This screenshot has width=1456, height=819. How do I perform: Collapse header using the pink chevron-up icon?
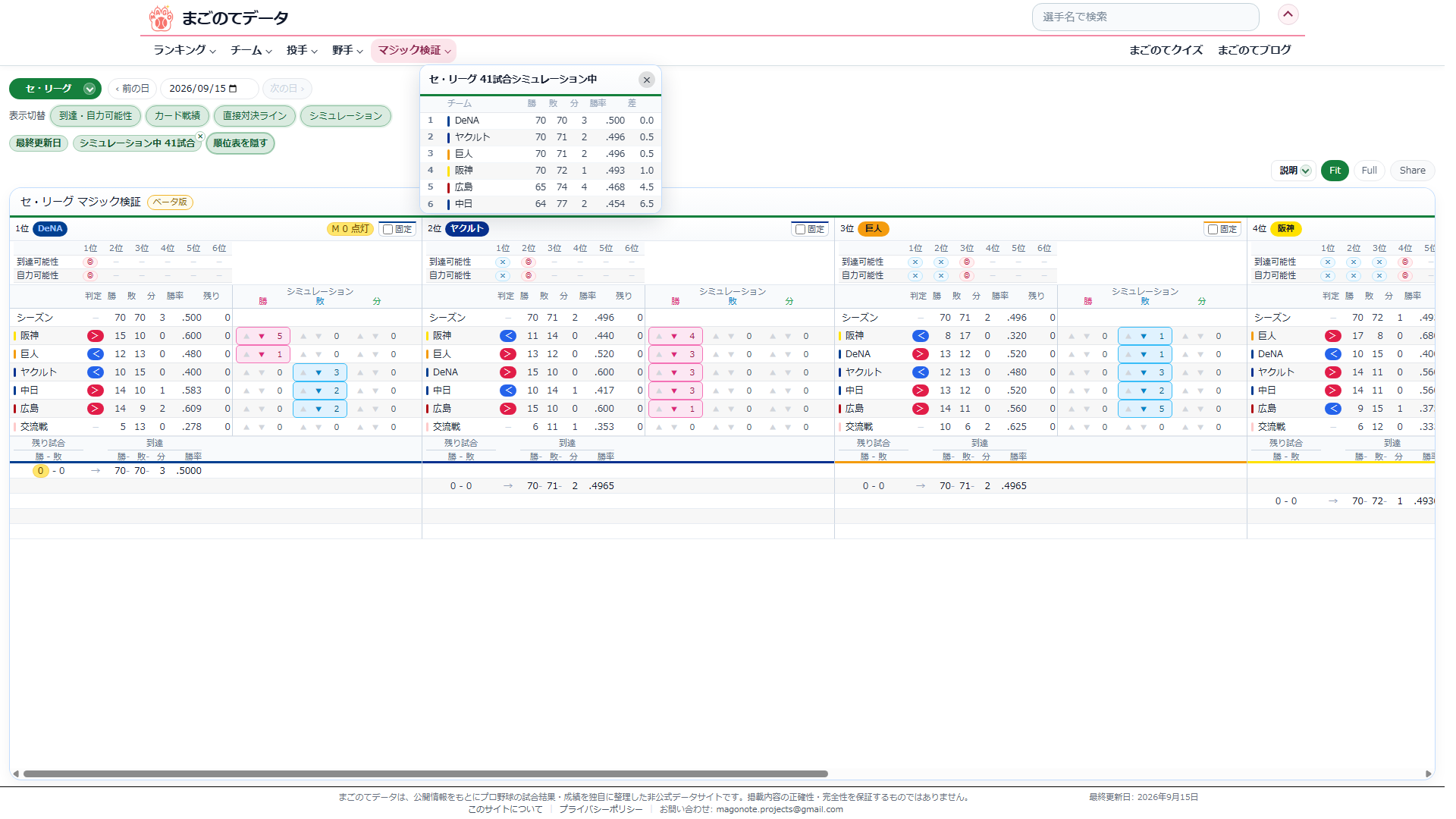[x=1288, y=14]
